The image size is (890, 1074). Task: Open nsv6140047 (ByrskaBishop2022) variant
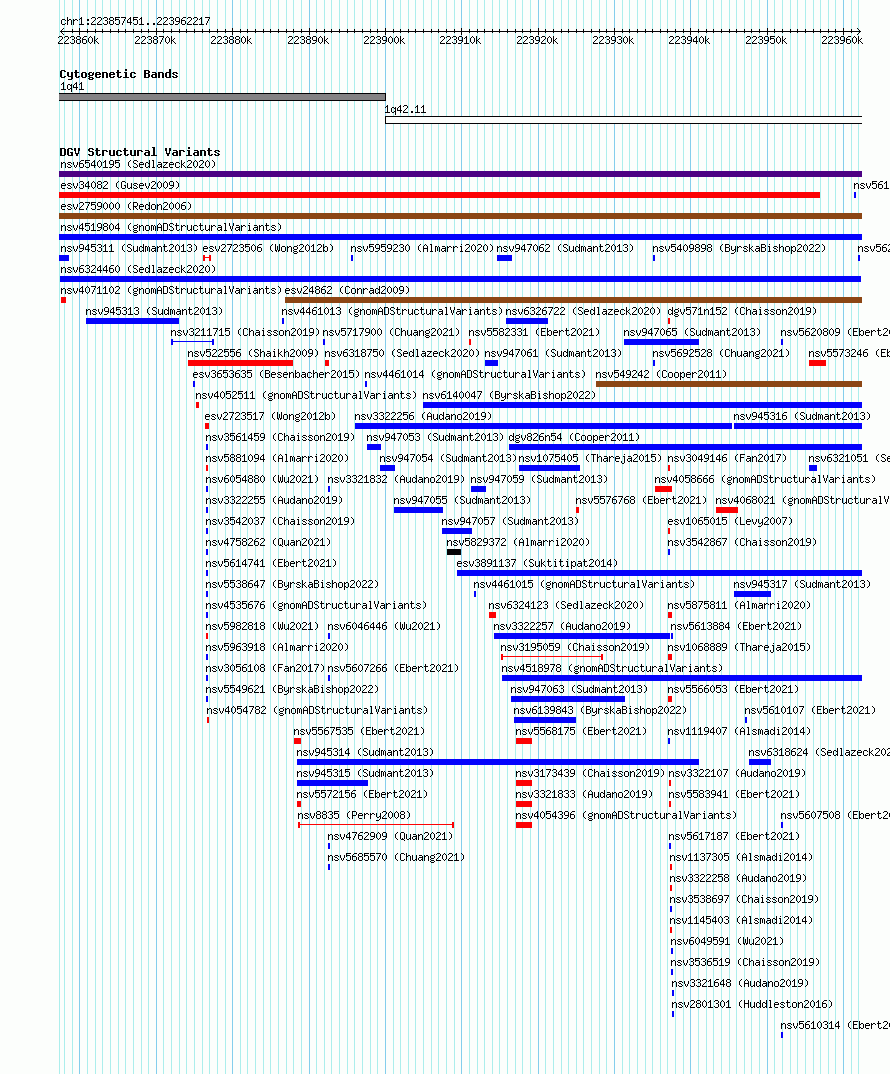click(x=509, y=395)
